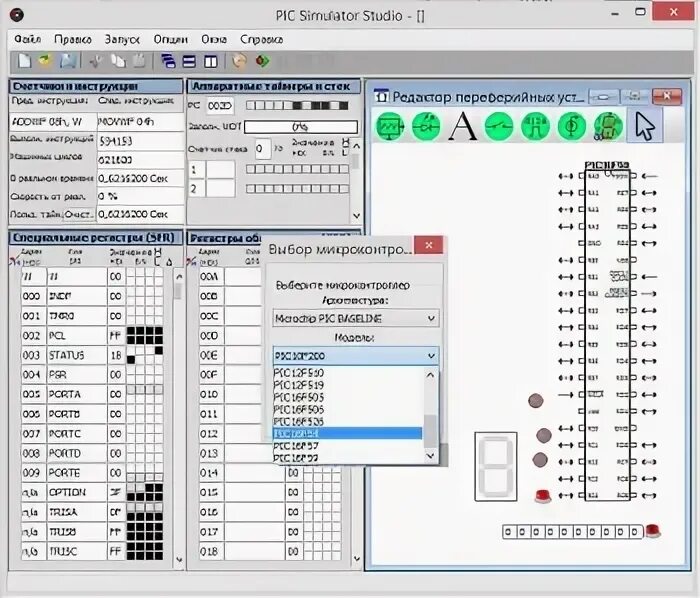Viewport: 700px width, 598px height.
Task: Click the model list scroll-up arrow
Action: [430, 375]
